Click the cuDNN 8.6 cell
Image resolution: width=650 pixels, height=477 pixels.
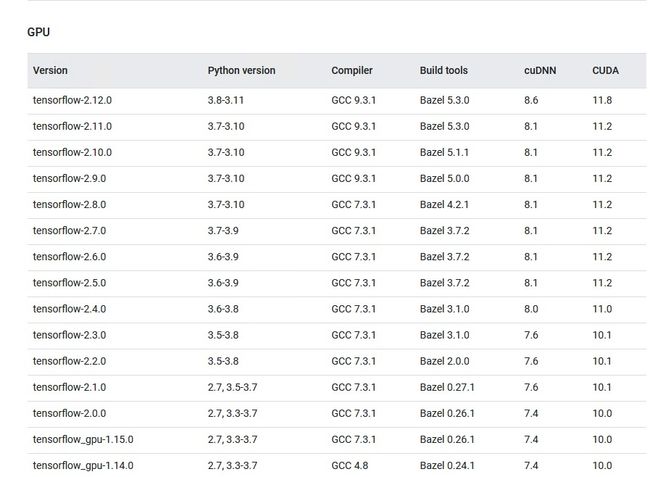pos(531,100)
